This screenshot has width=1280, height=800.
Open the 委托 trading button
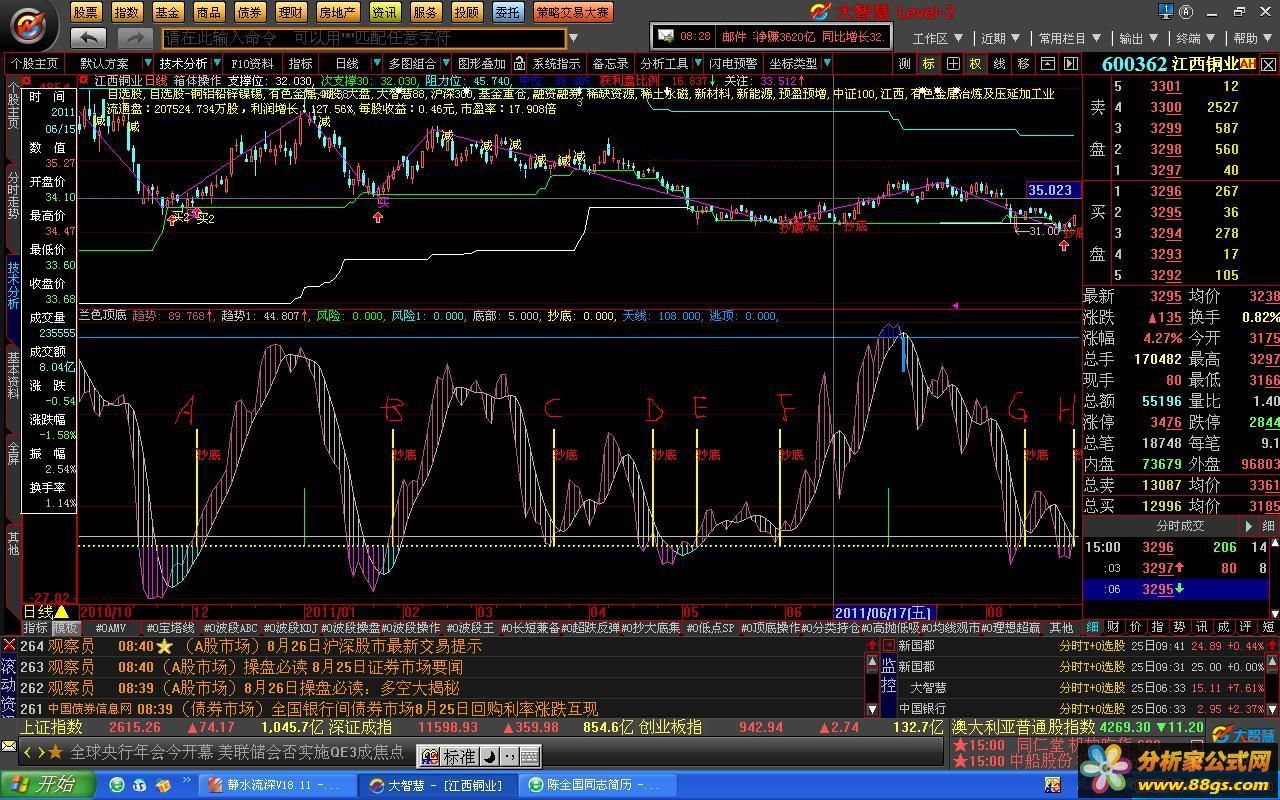[507, 13]
